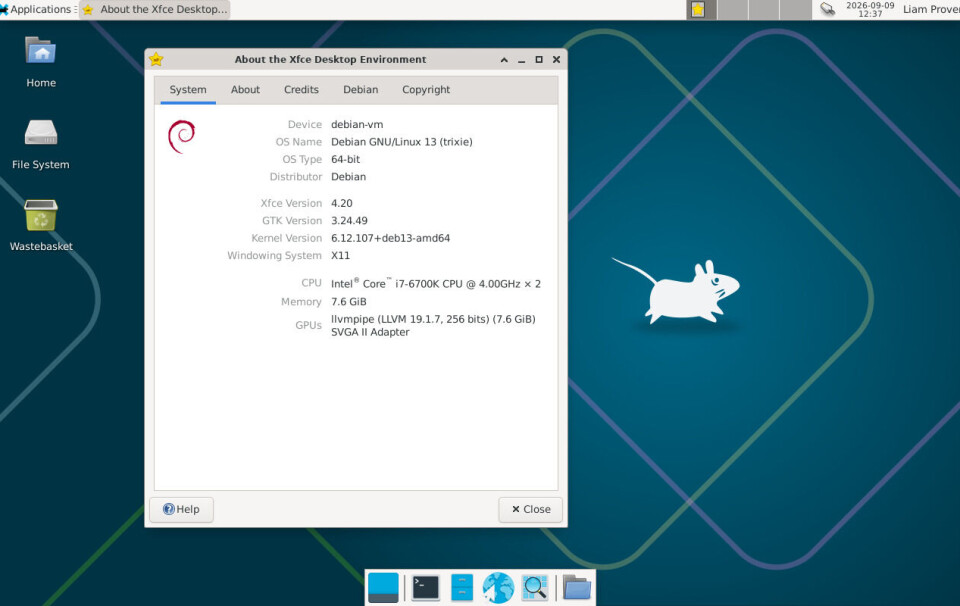This screenshot has height=606, width=960.
Task: Click the Windowing System value "X11"
Action: pos(340,255)
